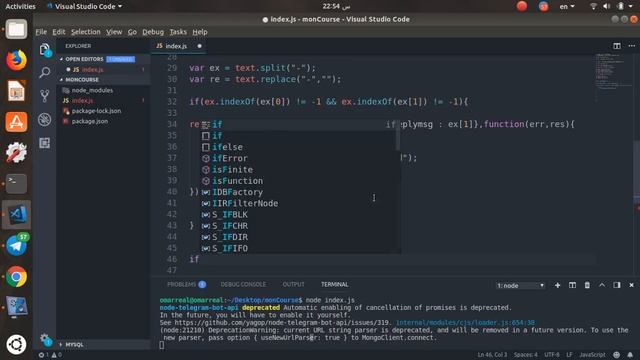Open the View menu

(114, 32)
